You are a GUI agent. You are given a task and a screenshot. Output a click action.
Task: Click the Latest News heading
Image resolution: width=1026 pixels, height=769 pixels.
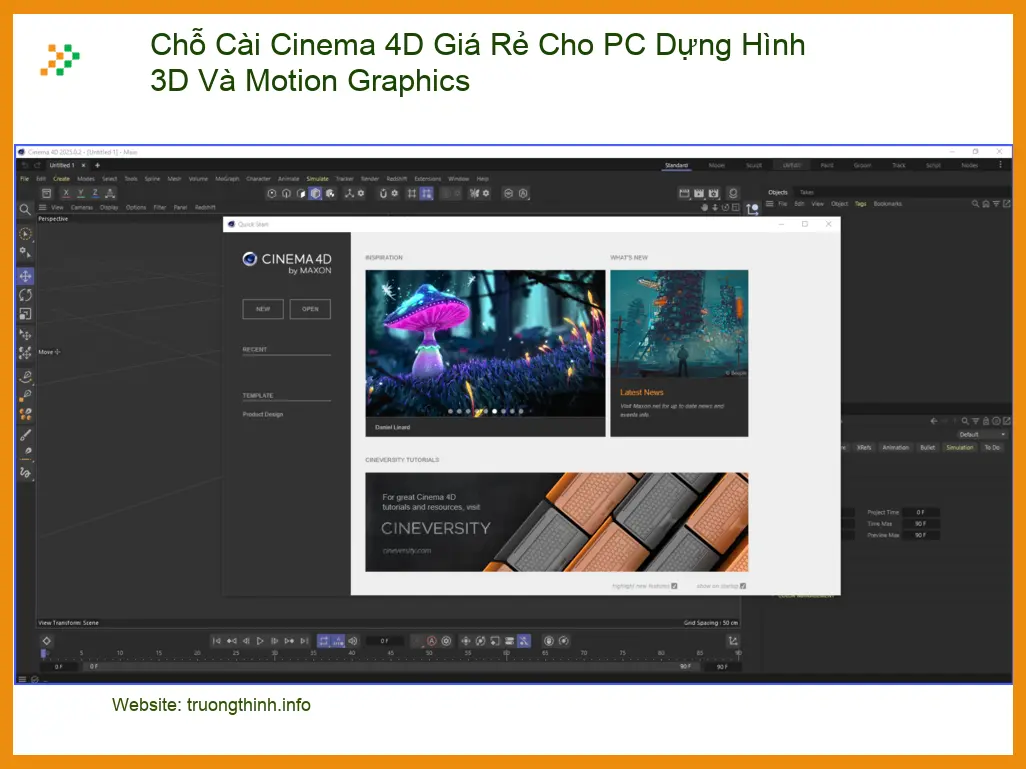click(642, 392)
